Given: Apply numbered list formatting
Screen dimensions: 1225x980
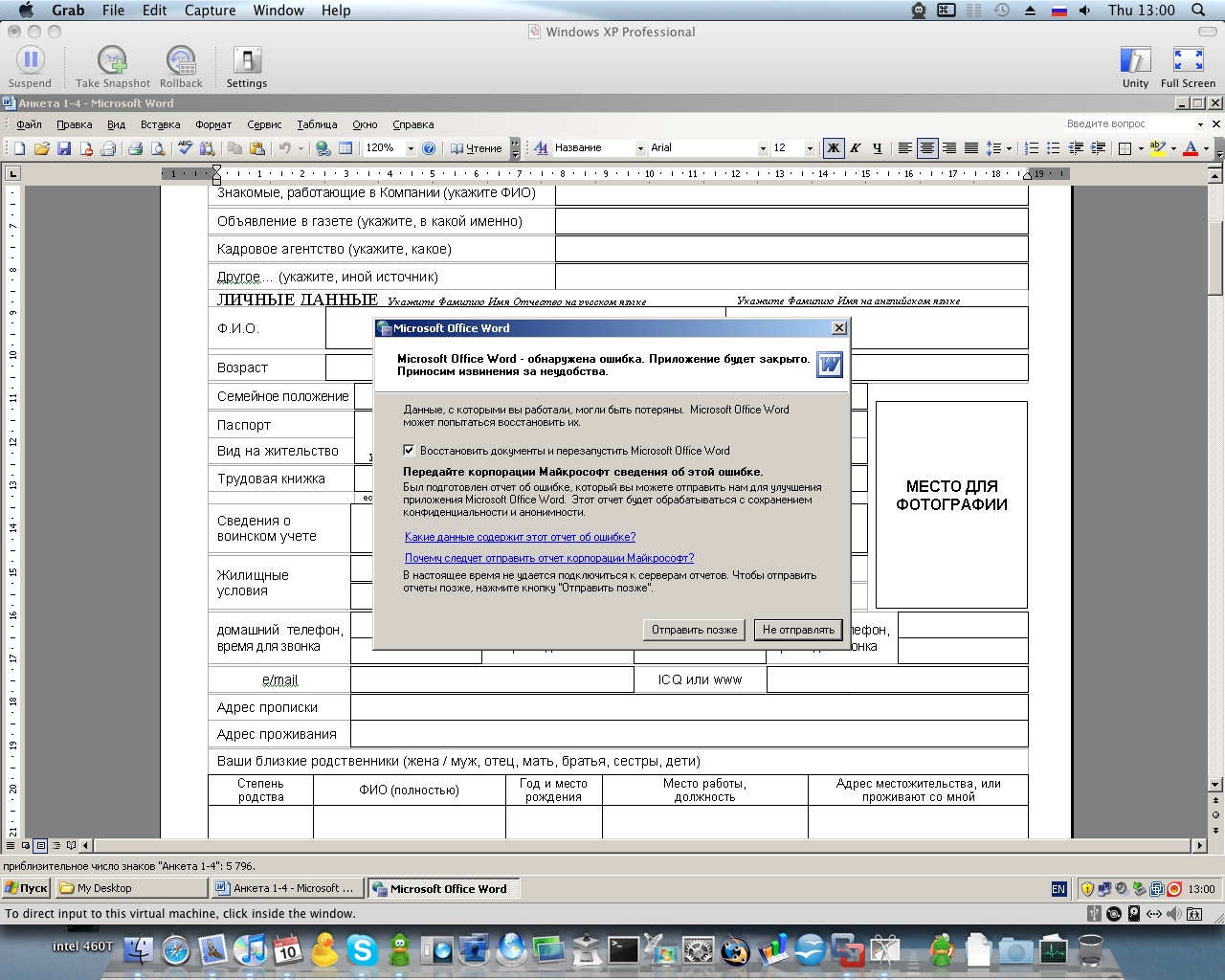Looking at the screenshot, I should click(x=1032, y=148).
